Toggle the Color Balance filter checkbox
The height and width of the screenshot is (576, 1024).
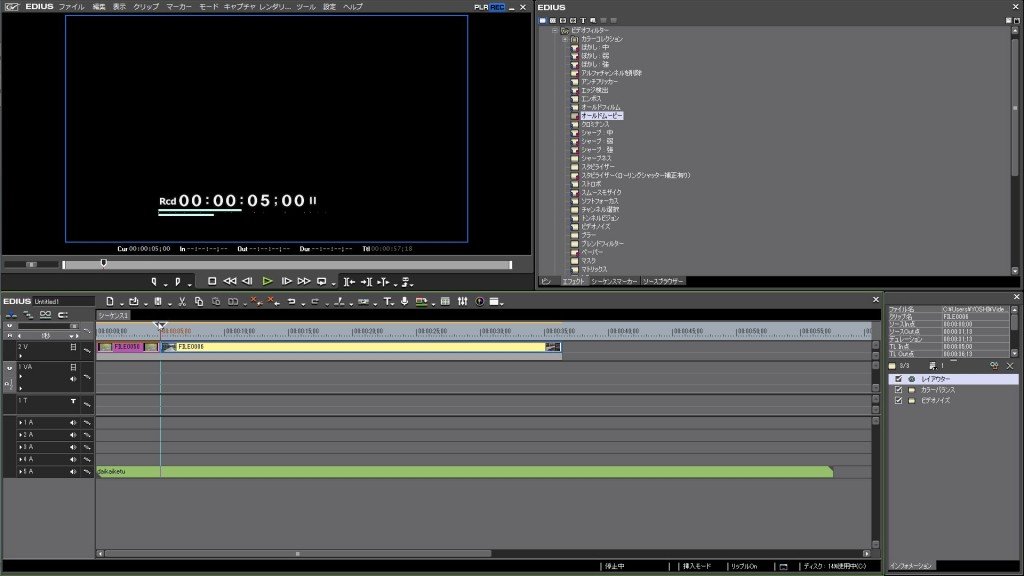[899, 390]
